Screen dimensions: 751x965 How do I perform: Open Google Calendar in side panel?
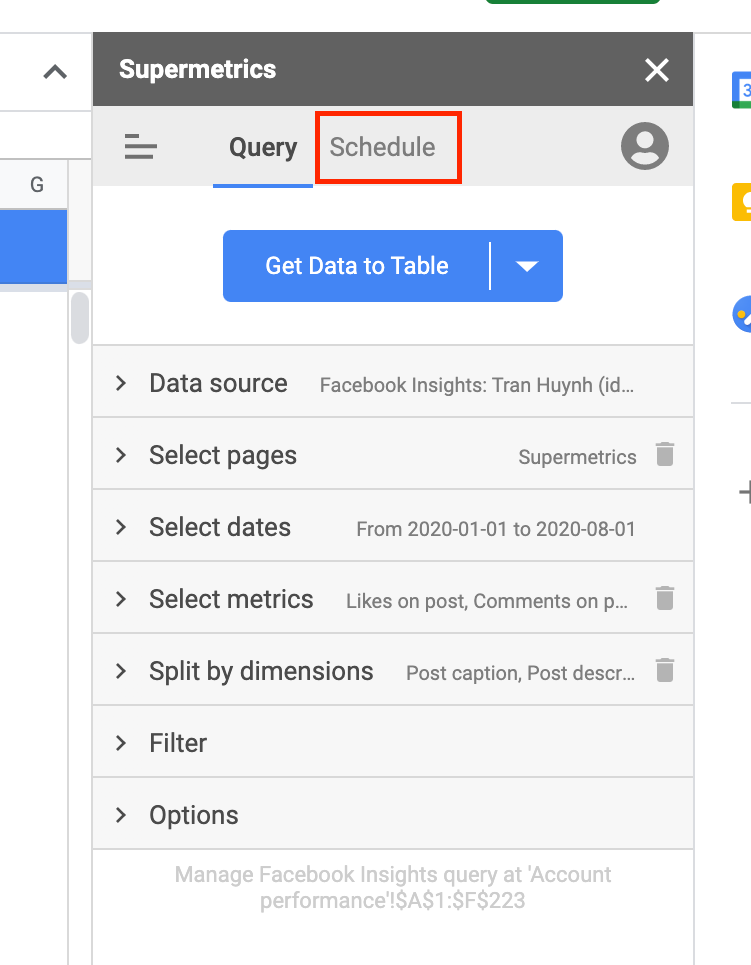coord(741,89)
